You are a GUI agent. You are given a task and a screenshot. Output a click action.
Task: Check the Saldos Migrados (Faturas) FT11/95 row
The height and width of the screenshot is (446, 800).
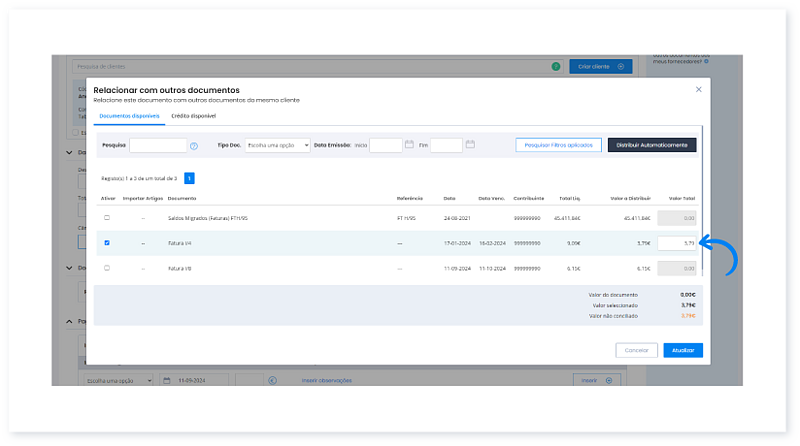coord(107,217)
